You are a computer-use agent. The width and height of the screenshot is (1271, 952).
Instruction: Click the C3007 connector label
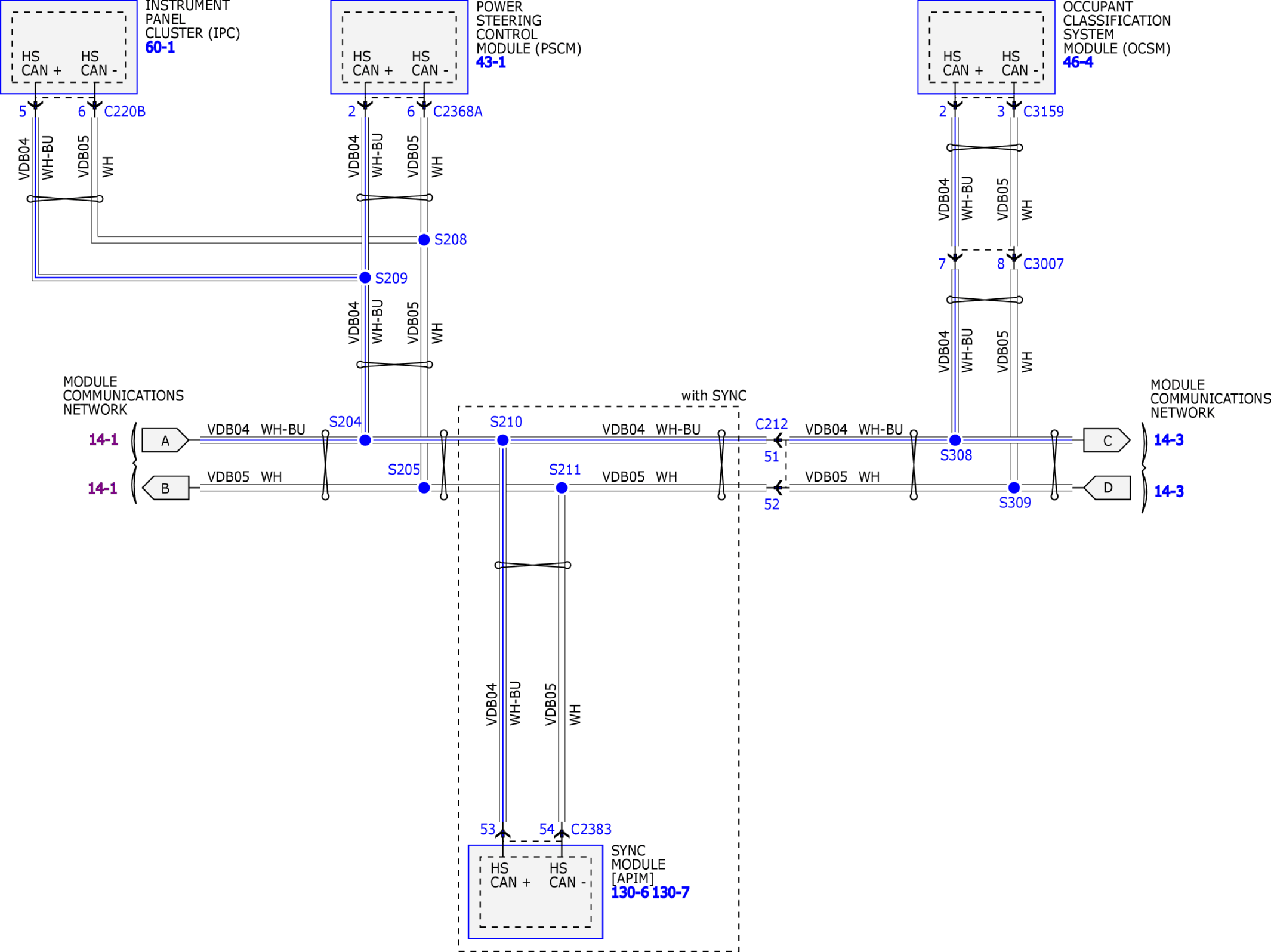[x=1043, y=264]
